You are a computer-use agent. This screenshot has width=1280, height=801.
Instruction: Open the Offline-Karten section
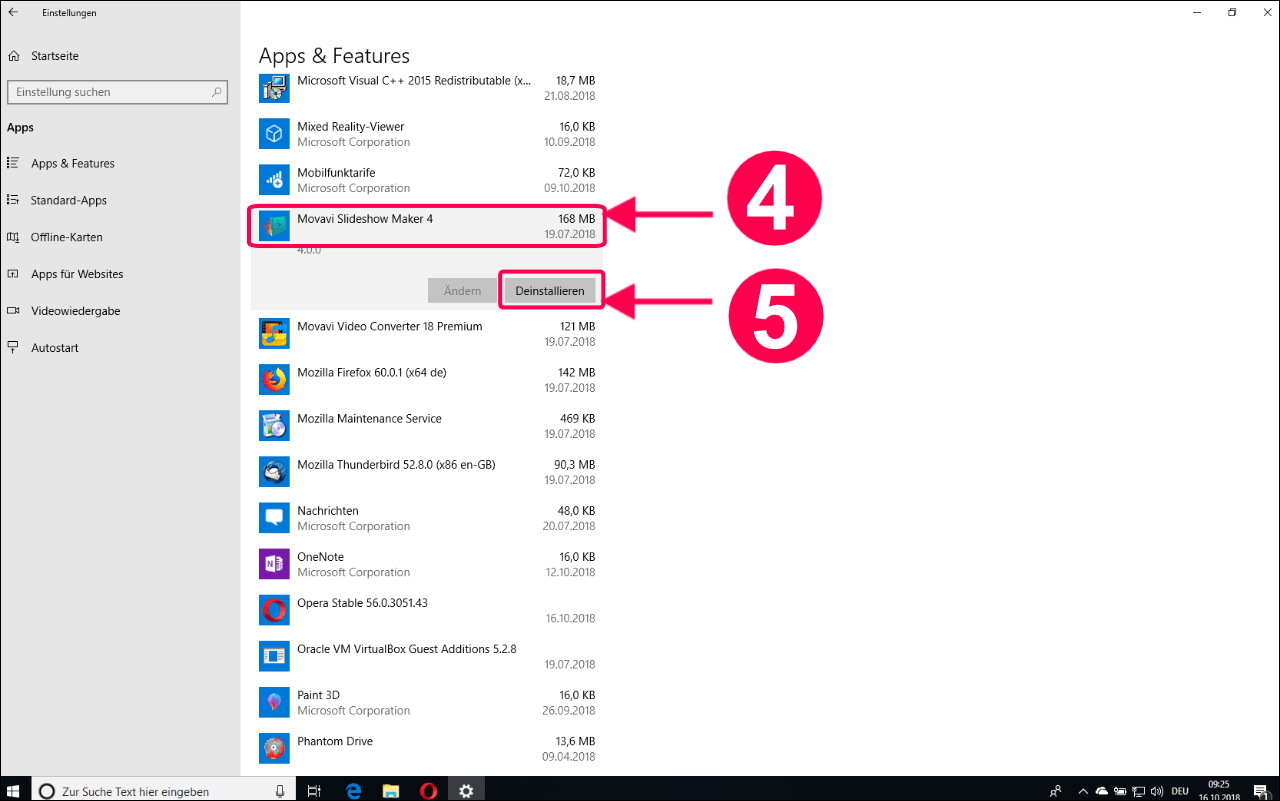pos(66,237)
